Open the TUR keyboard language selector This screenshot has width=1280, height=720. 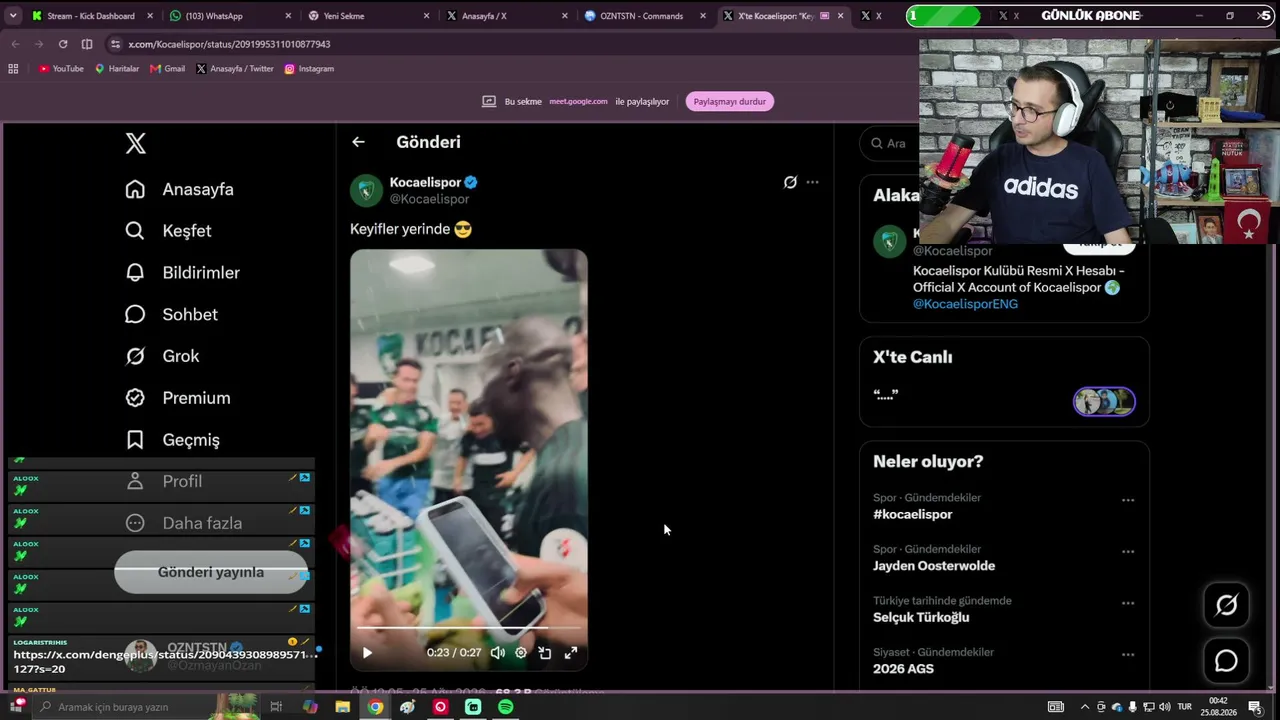point(1185,707)
